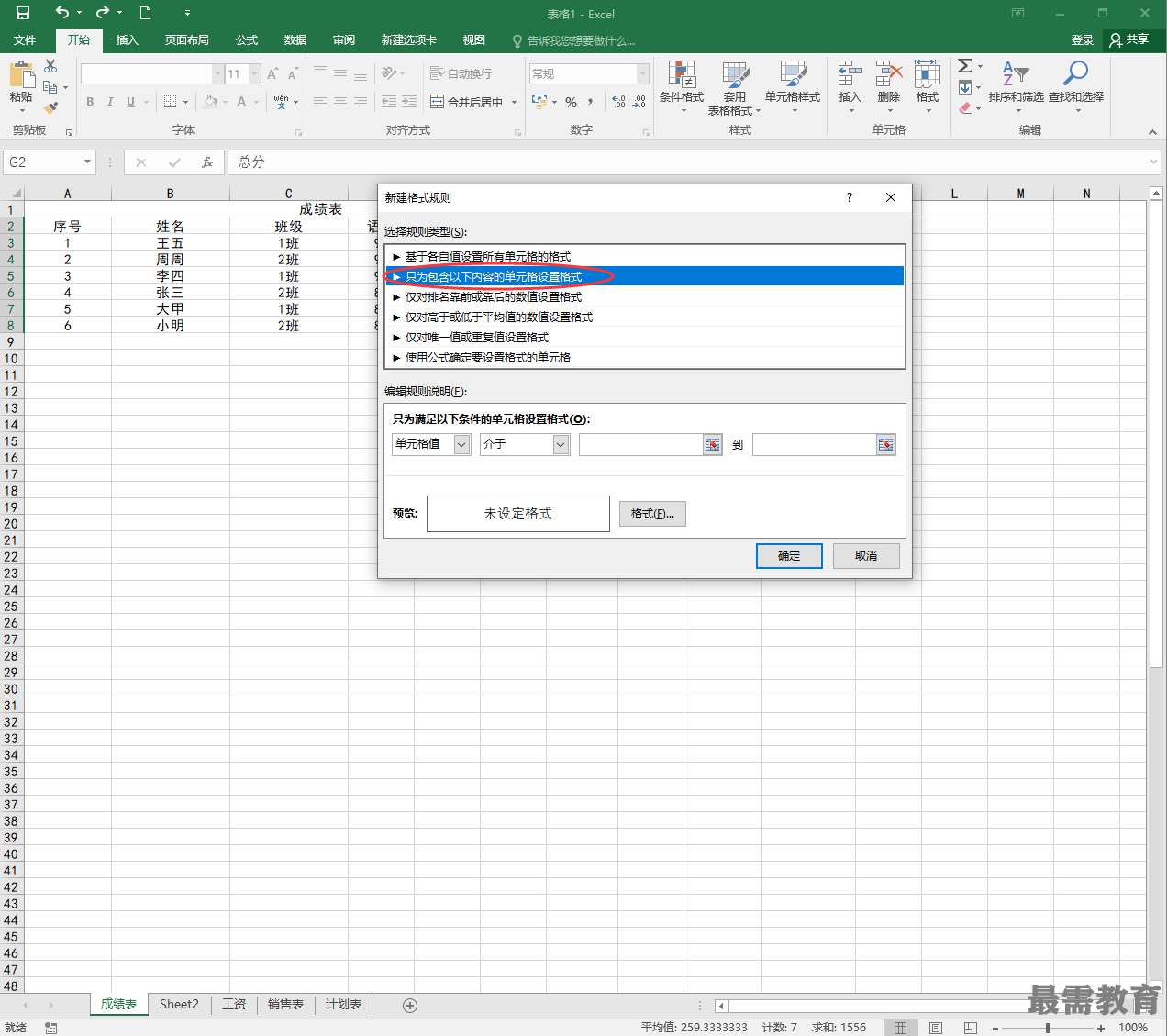Toggle Underline formatting

[x=130, y=102]
